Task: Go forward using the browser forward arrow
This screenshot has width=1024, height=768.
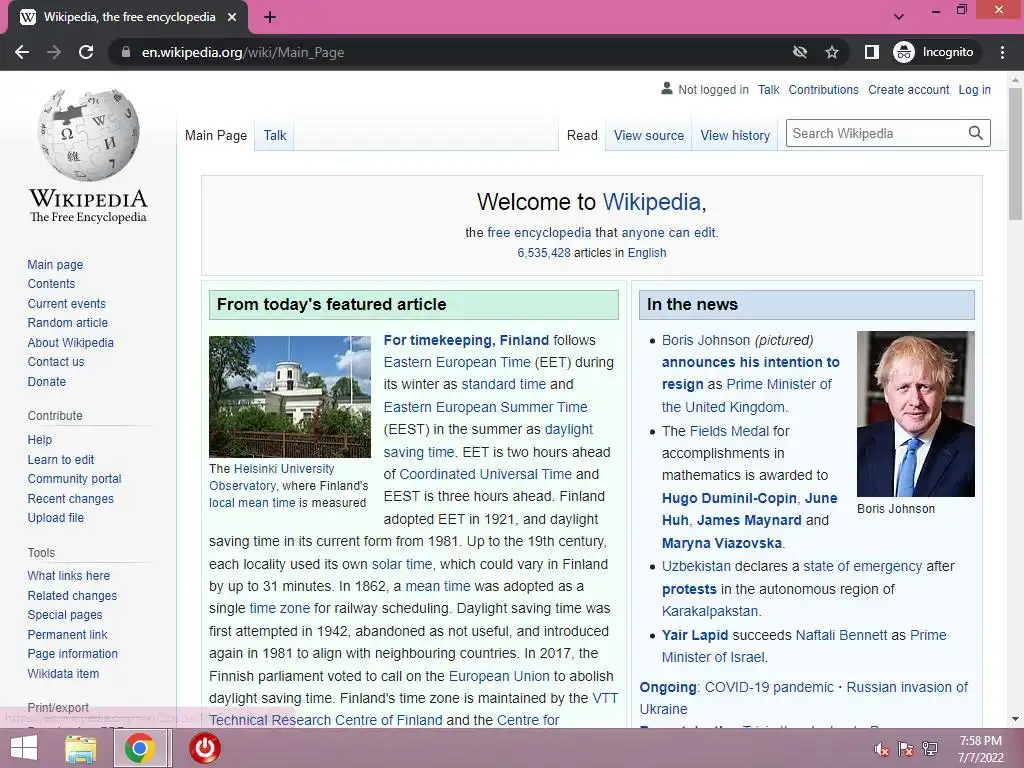Action: [54, 52]
